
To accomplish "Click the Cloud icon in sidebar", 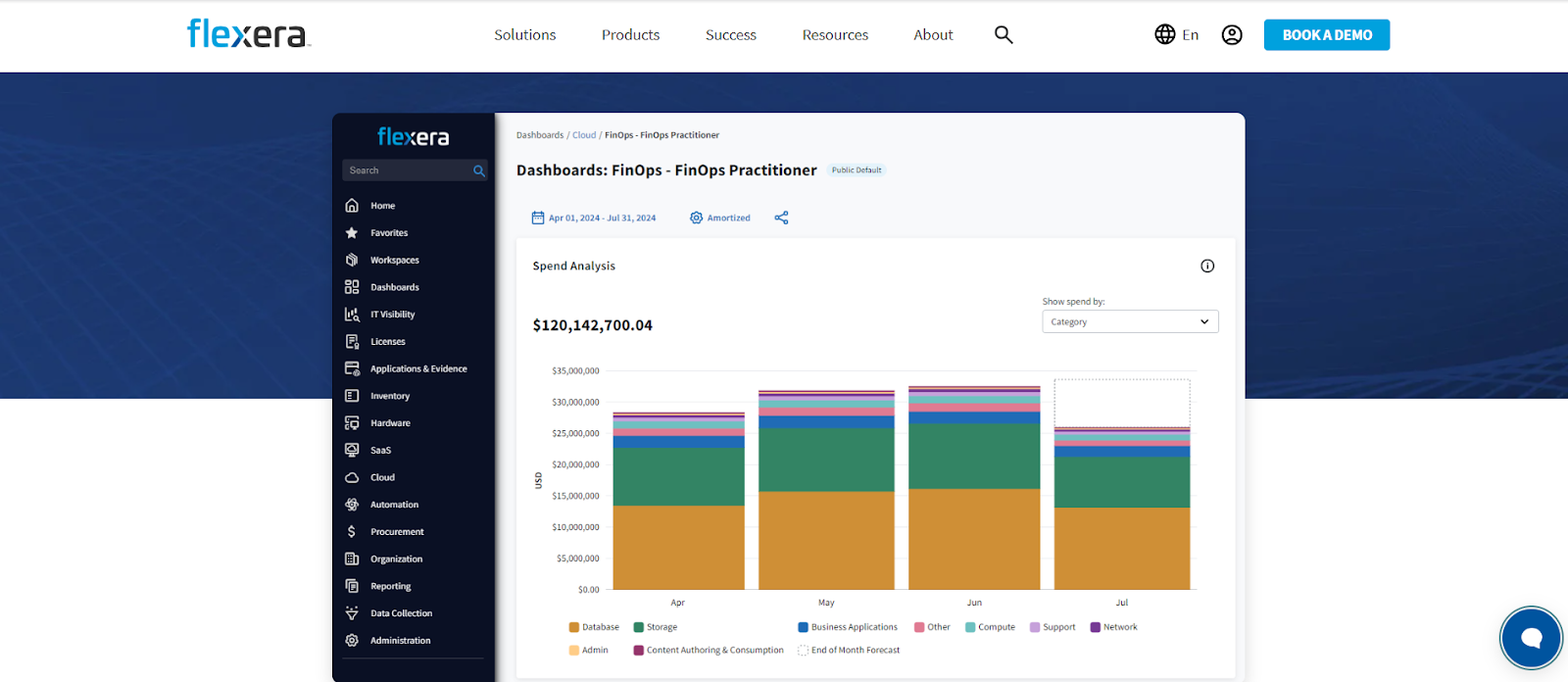I will [352, 477].
